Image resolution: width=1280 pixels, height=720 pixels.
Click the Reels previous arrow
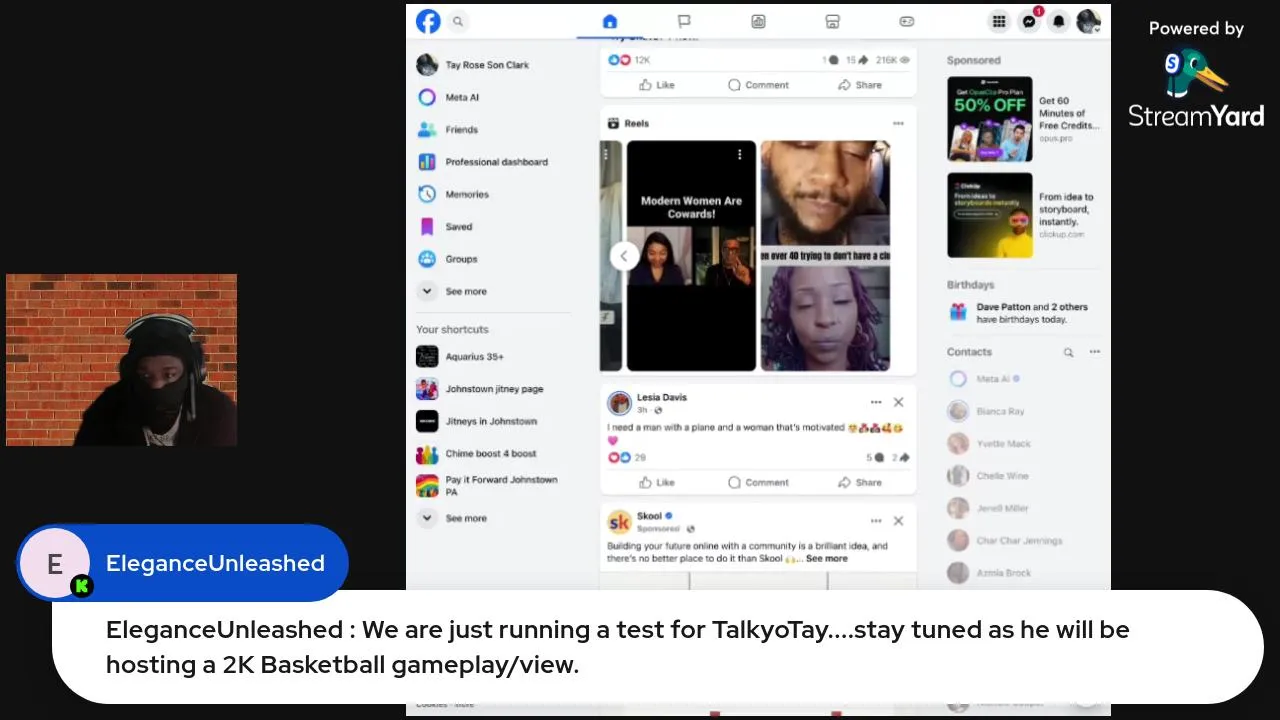pos(624,256)
